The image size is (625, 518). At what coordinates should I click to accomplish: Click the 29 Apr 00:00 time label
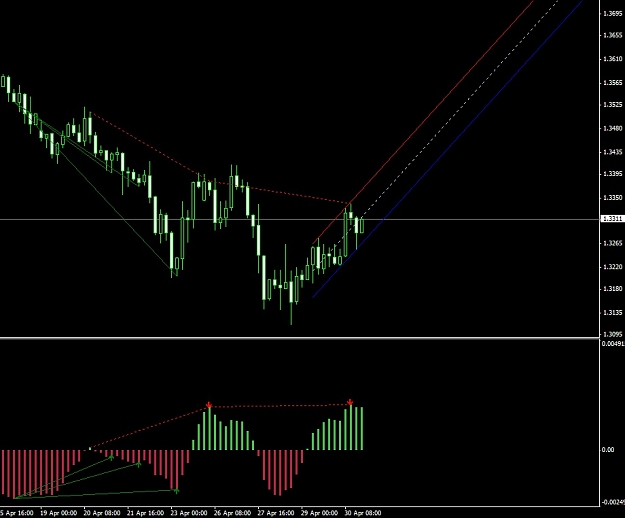coord(319,513)
